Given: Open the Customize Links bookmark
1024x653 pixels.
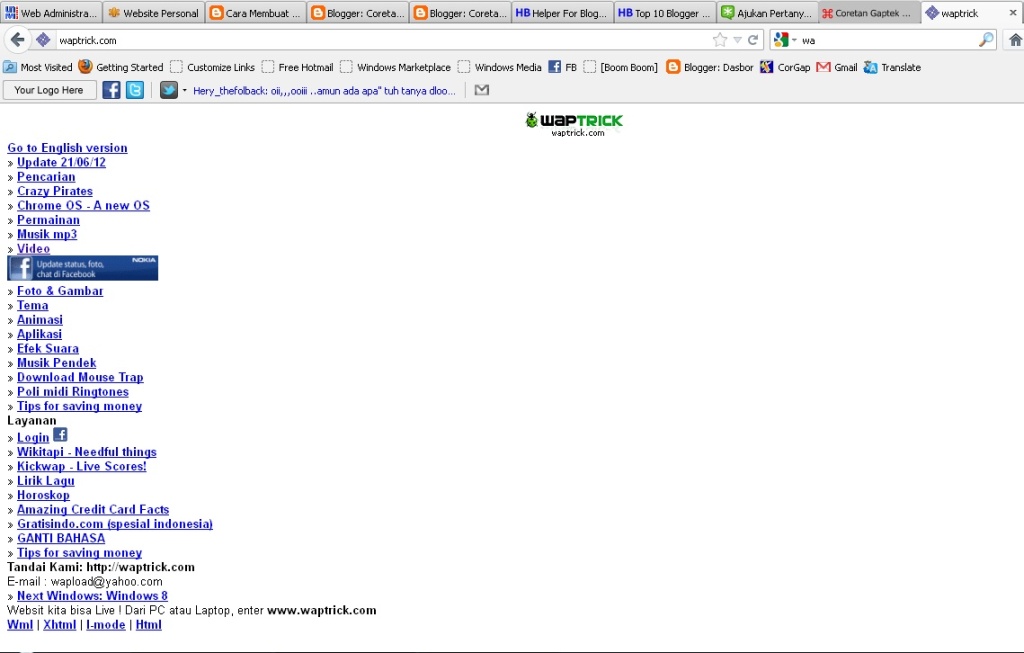Looking at the screenshot, I should click(212, 67).
